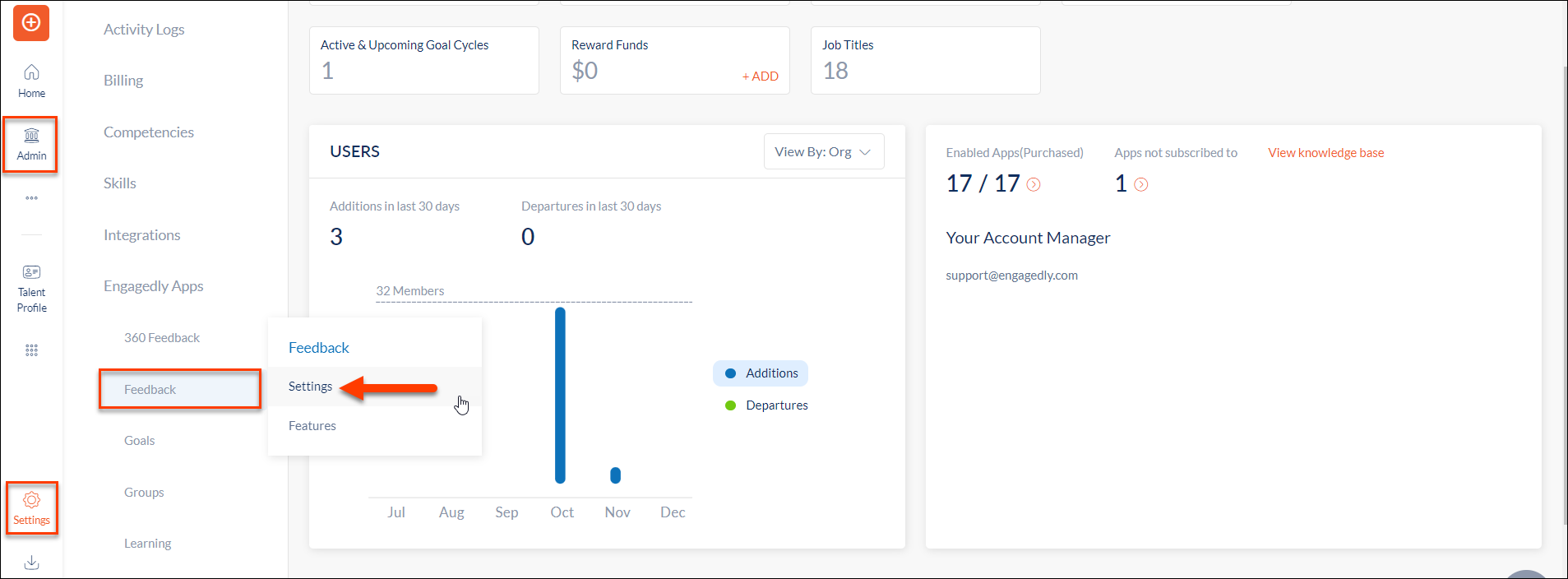Screen dimensions: 1568x579
Task: Expand Engagedly Apps section
Action: (x=154, y=286)
